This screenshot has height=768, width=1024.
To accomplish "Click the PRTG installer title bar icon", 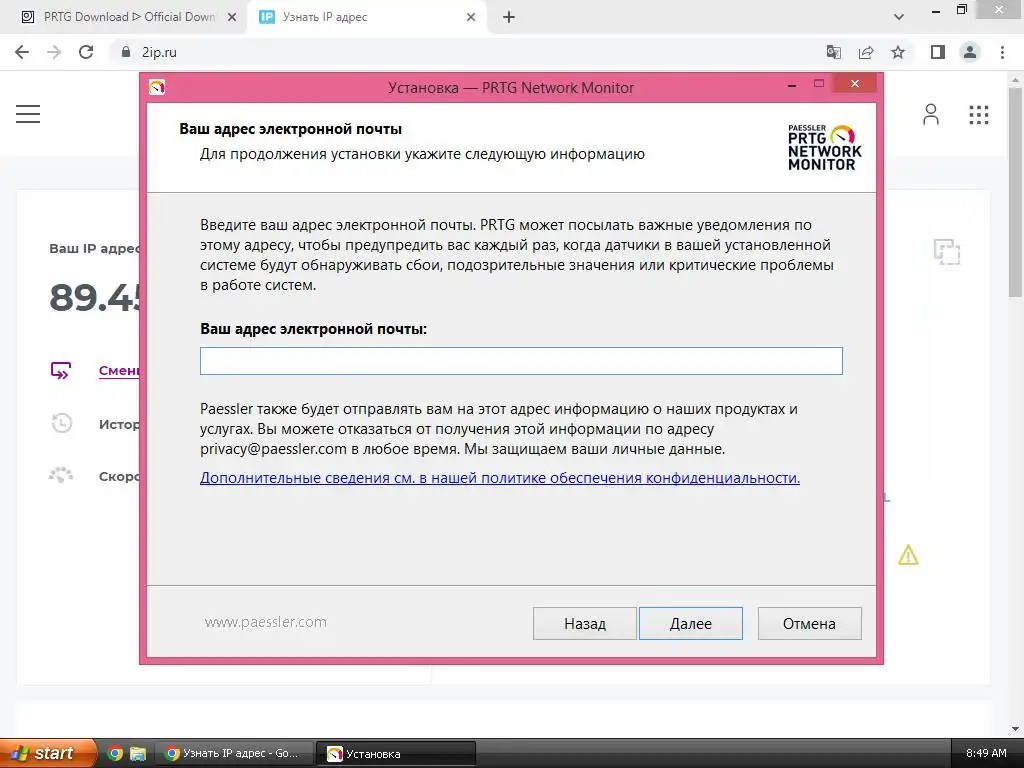I will (157, 87).
